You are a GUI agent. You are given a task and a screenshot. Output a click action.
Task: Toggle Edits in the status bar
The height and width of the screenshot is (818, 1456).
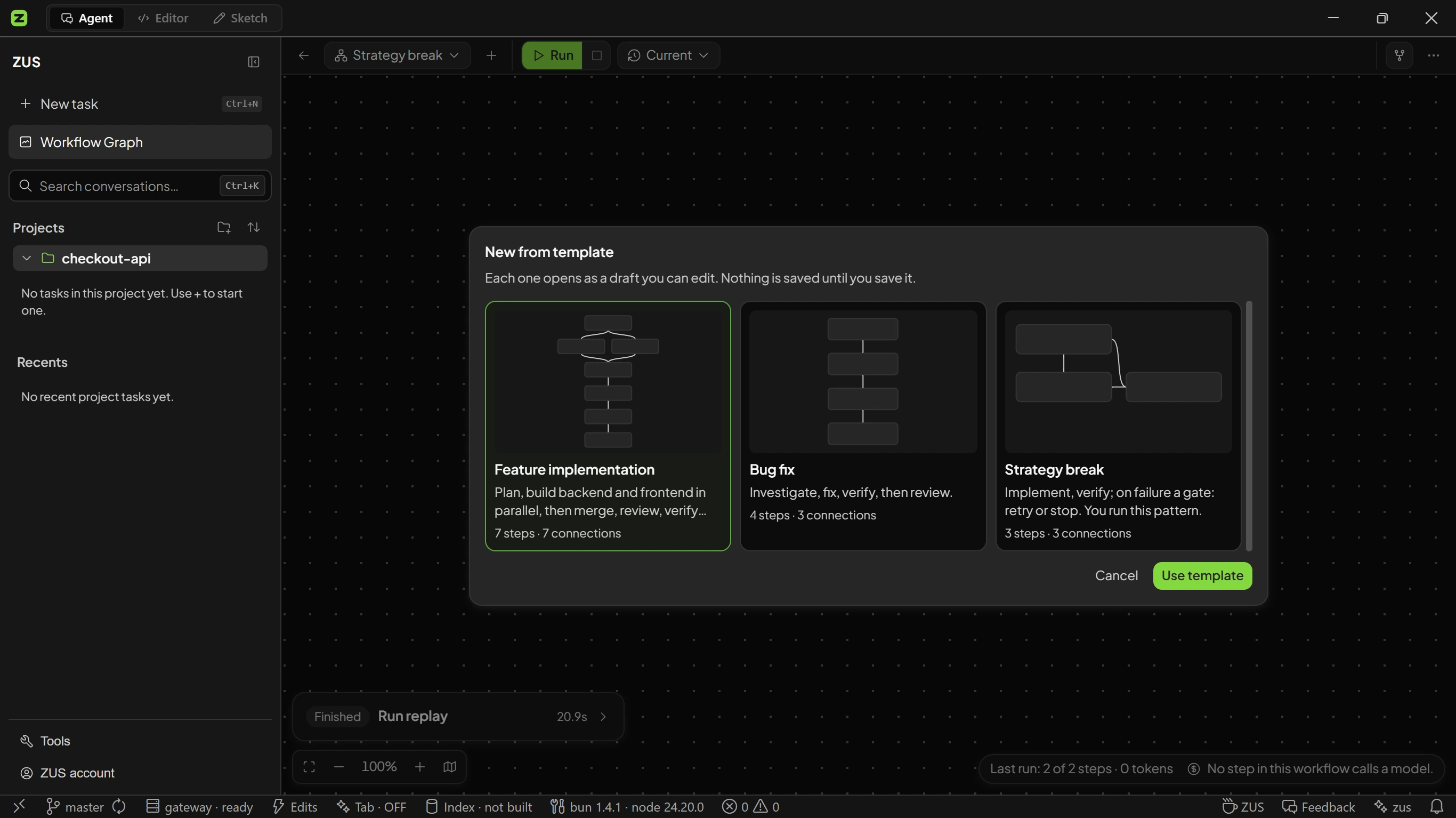click(295, 807)
